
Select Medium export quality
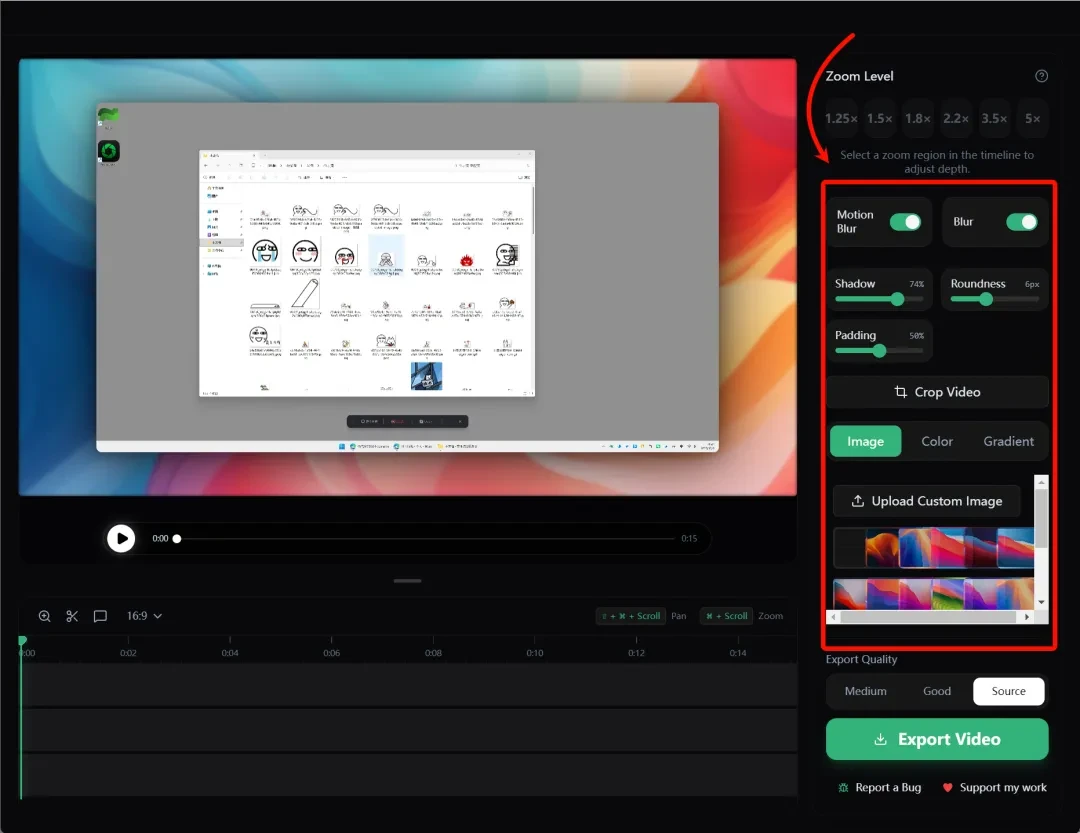[x=866, y=691]
